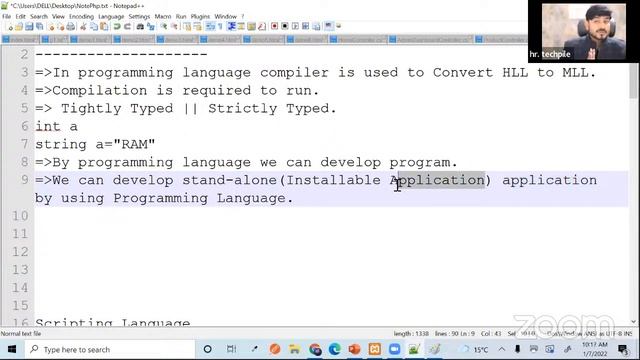
Task: Open Microsoft Edge from taskbar
Action: pos(335,349)
